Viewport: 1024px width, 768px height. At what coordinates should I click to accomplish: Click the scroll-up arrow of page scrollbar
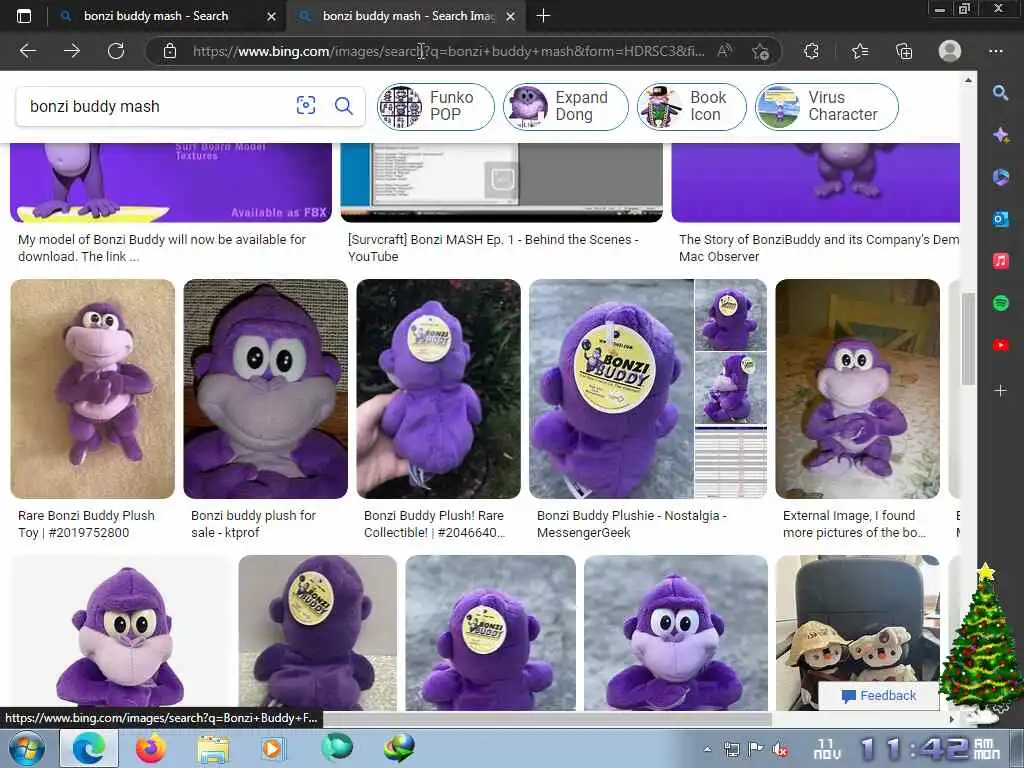click(x=968, y=80)
